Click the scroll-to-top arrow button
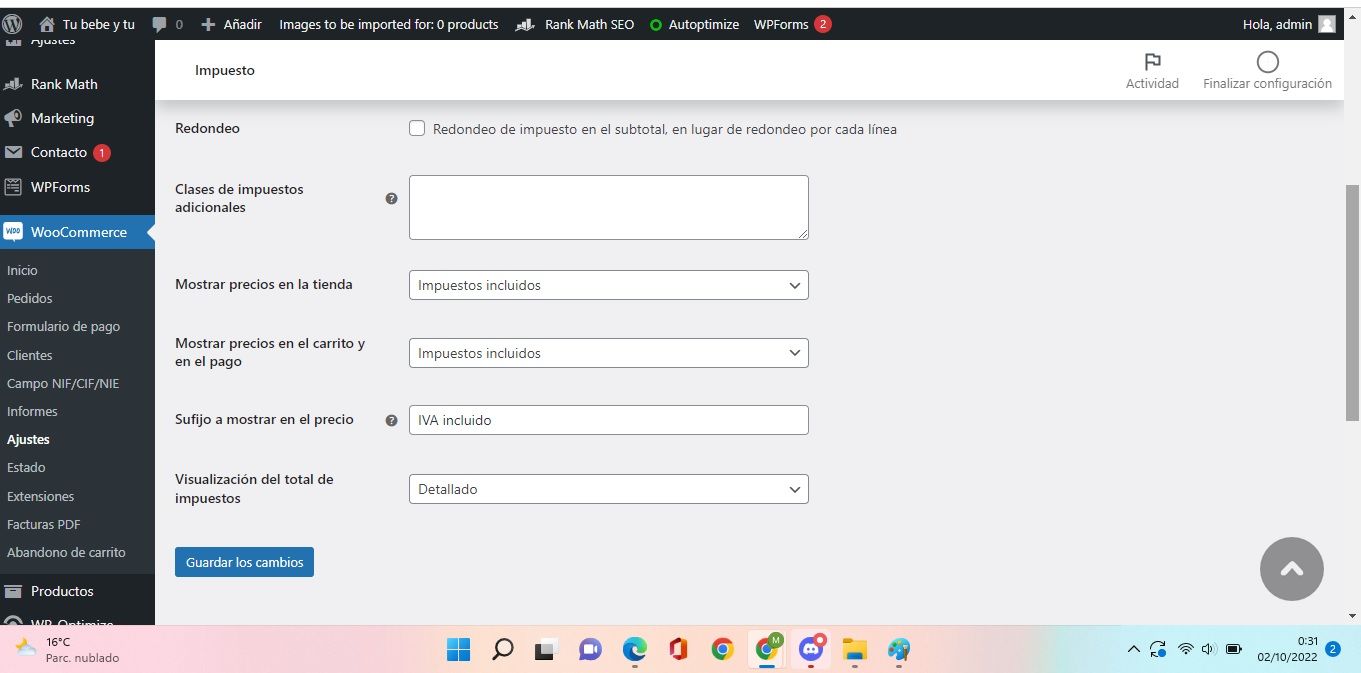Screen dimensions: 1361x673 (1291, 569)
